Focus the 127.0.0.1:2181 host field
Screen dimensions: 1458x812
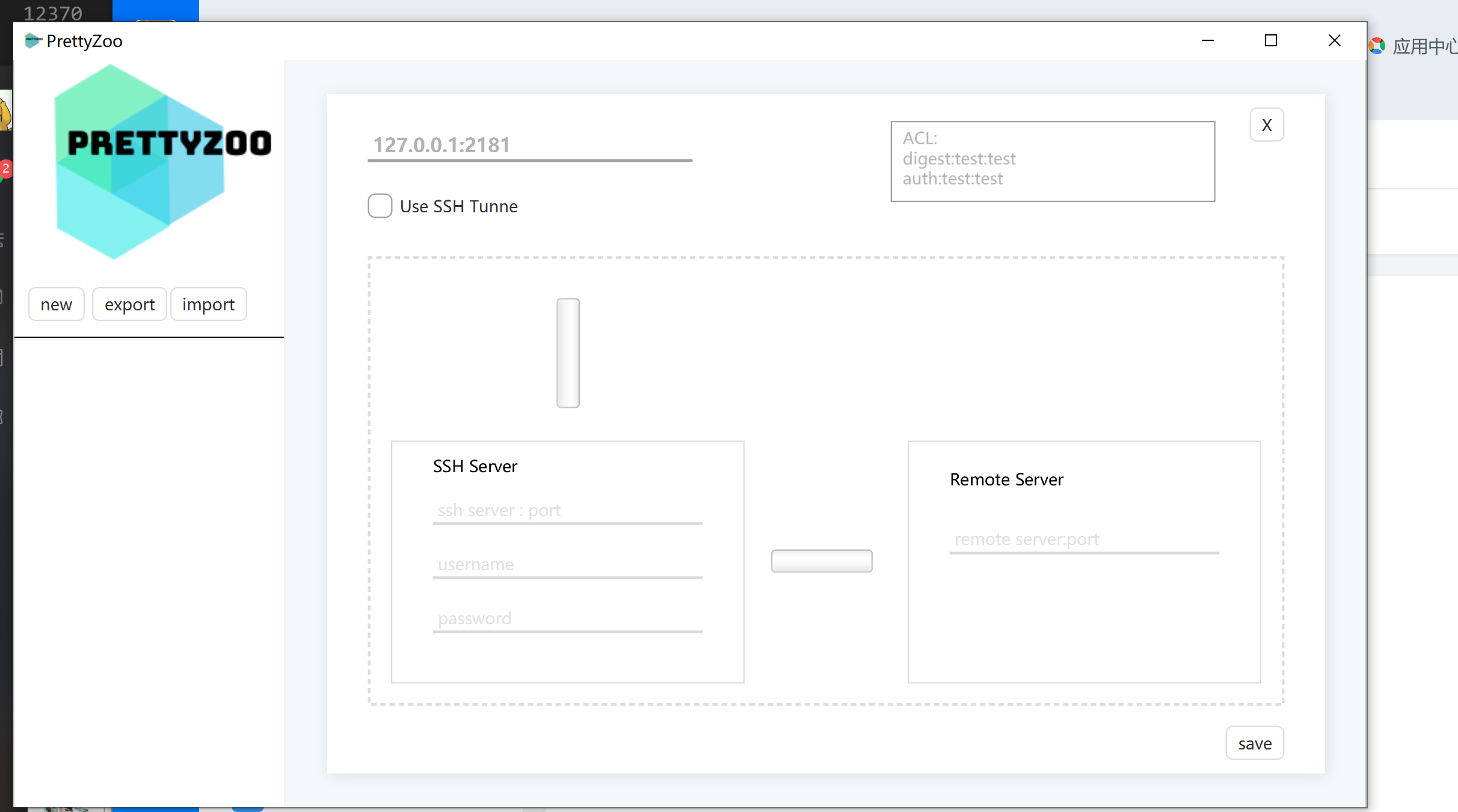[529, 145]
